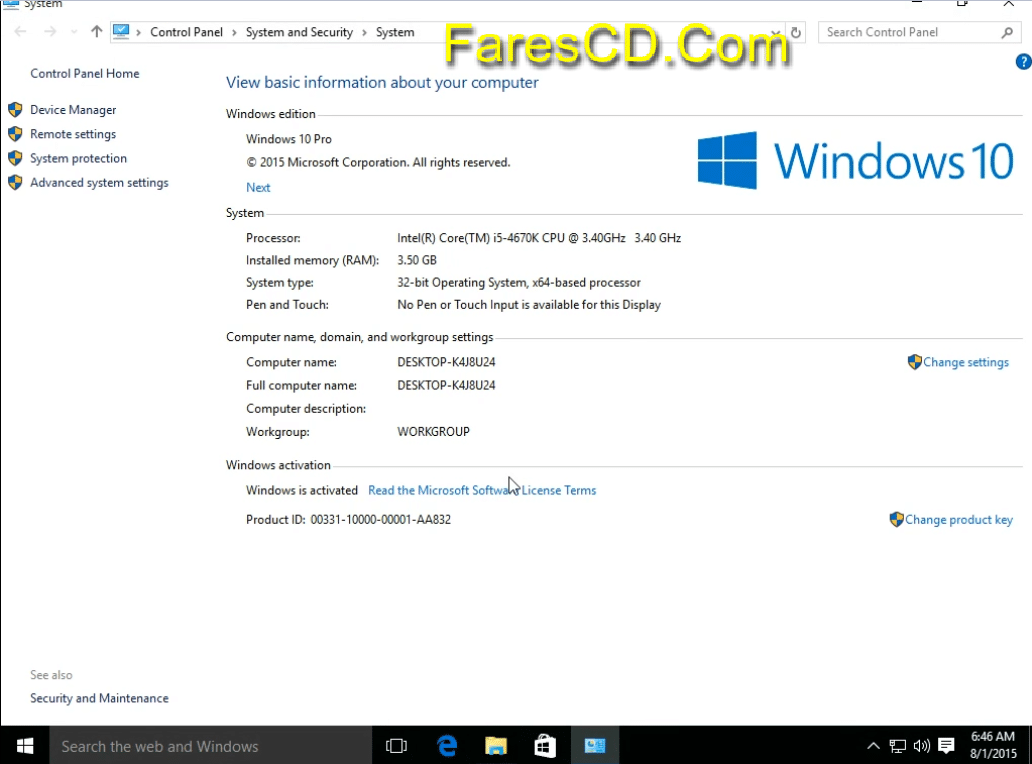Screen dimensions: 1032x764
Task: Read the Microsoft Software License Terms
Action: pyautogui.click(x=482, y=490)
